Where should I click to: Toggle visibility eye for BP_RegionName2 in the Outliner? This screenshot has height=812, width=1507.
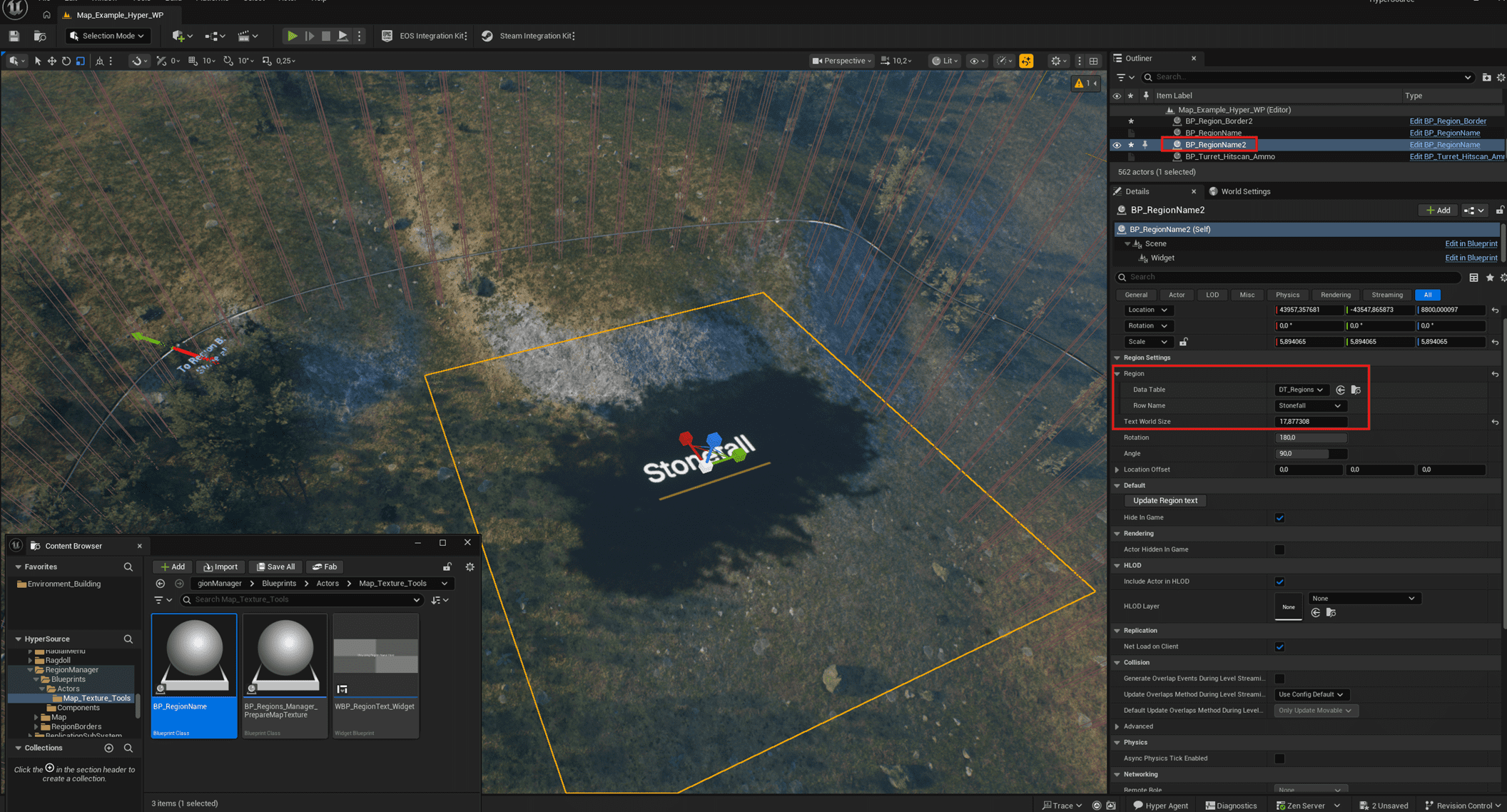tap(1117, 145)
